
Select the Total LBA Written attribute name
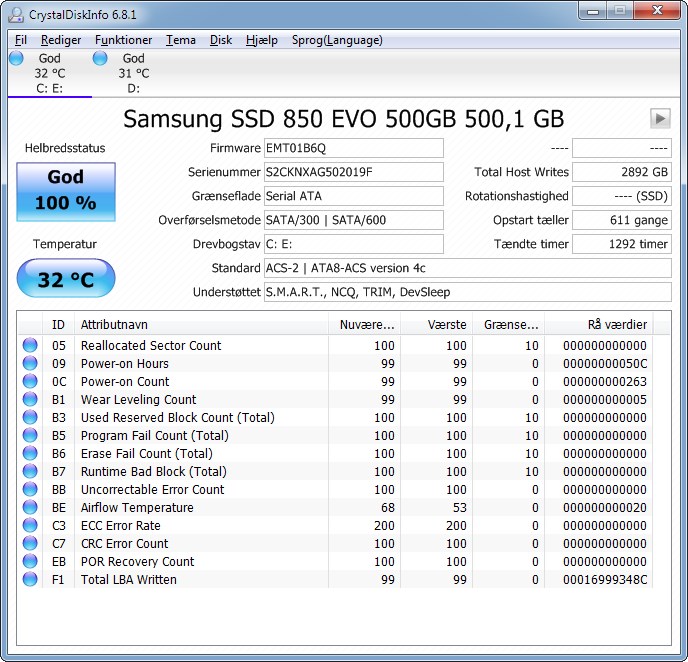129,580
